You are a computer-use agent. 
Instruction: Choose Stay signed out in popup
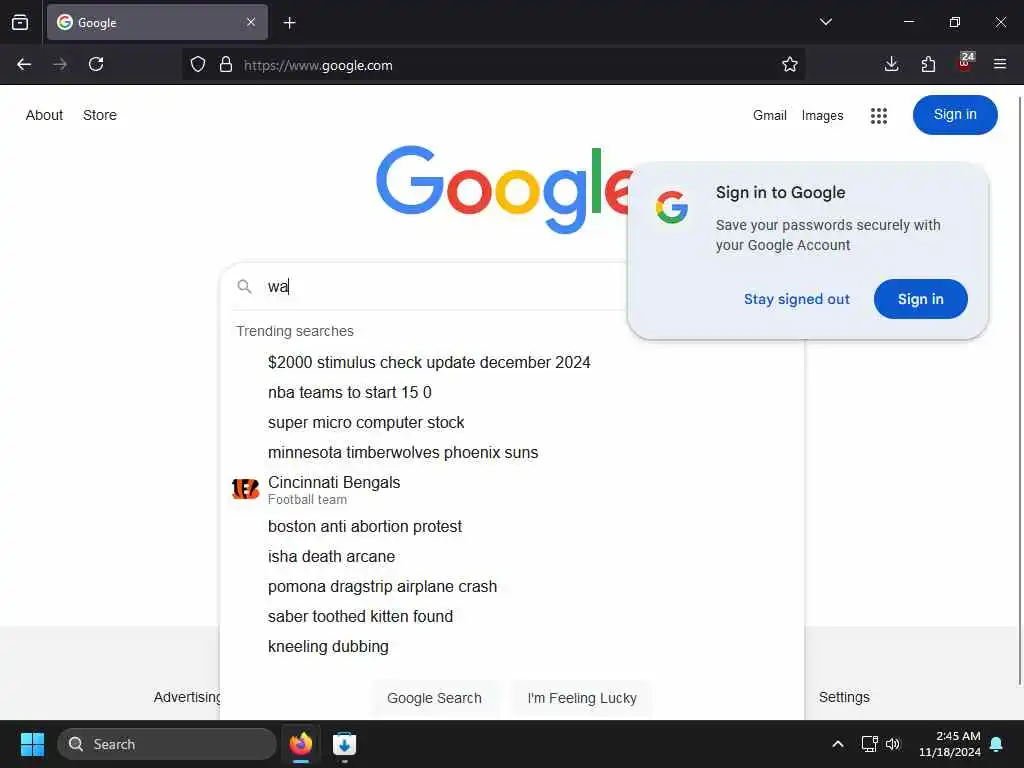point(797,299)
